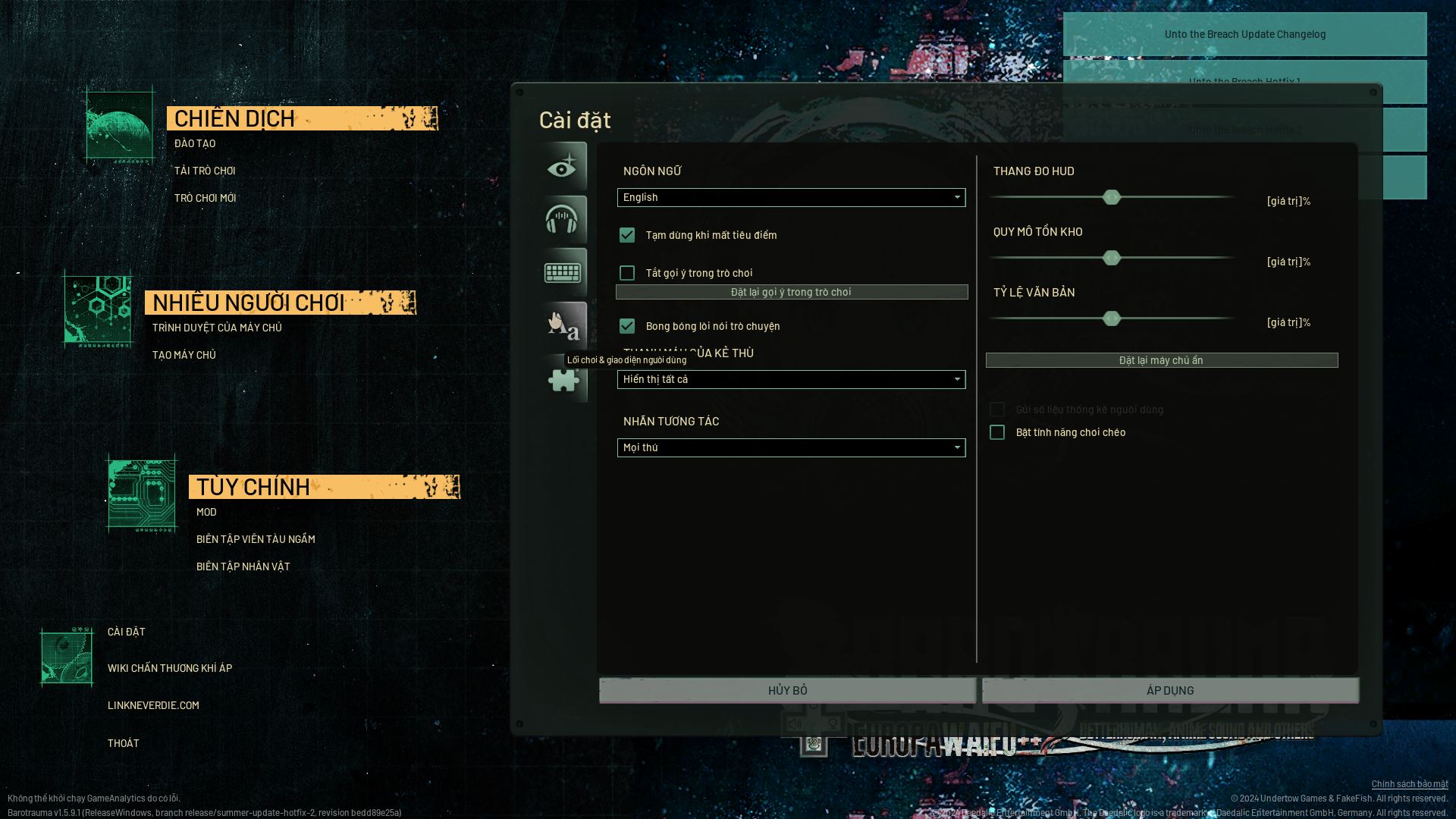This screenshot has width=1456, height=819.
Task: Expand the NGÔN NGỮ language dropdown
Action: (791, 197)
